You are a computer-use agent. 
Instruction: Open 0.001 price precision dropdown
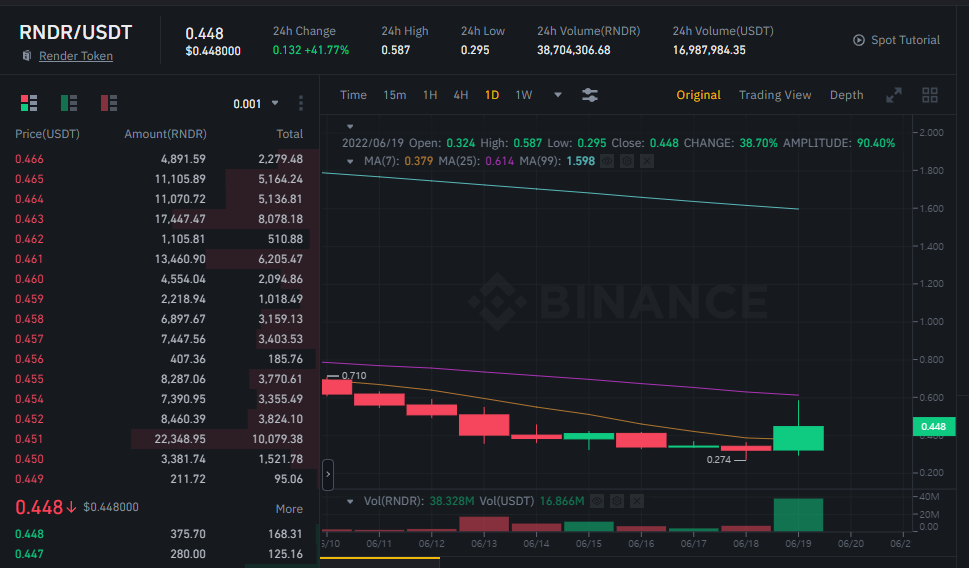pyautogui.click(x=256, y=104)
